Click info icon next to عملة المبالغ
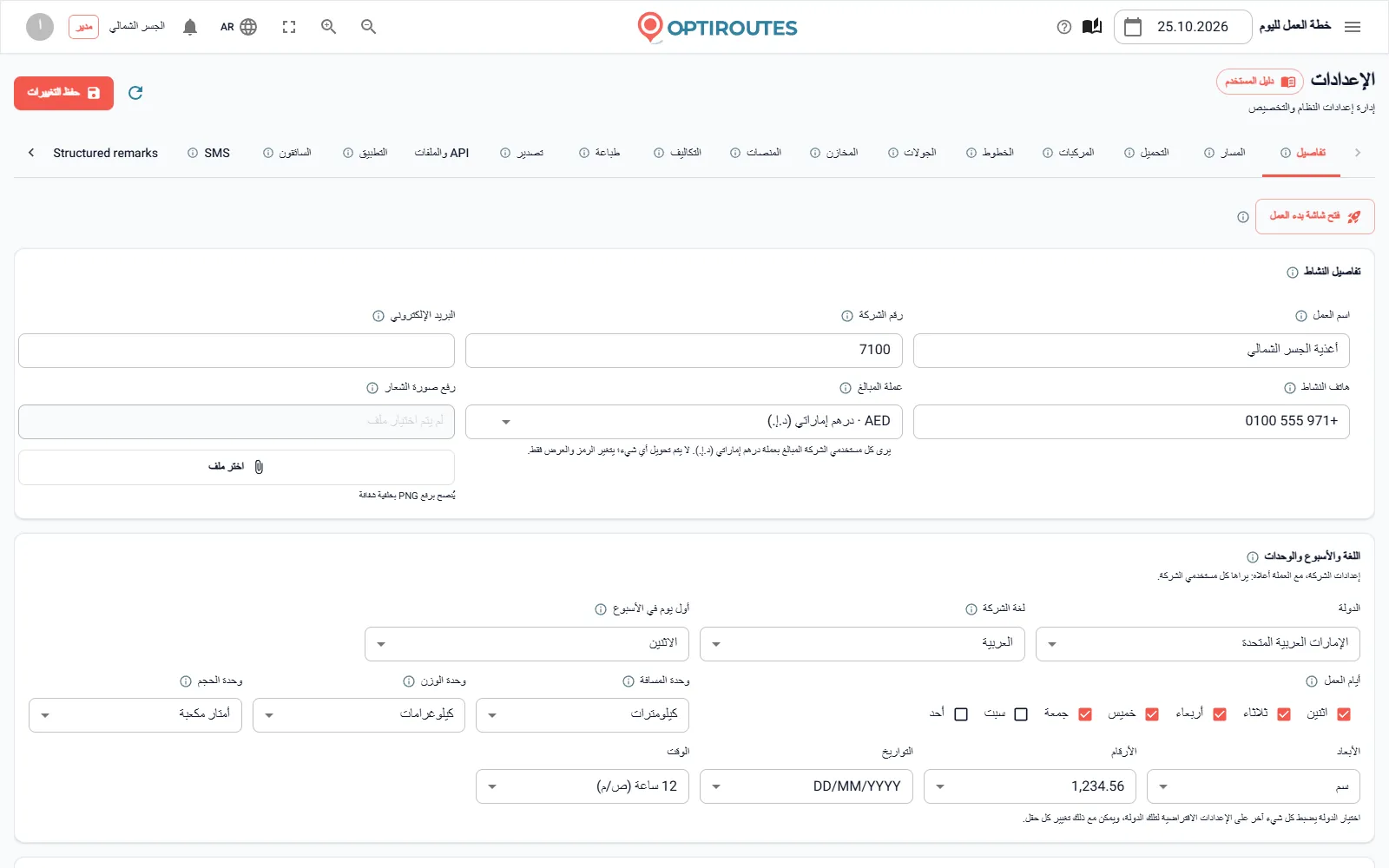Image resolution: width=1389 pixels, height=868 pixels. (846, 388)
